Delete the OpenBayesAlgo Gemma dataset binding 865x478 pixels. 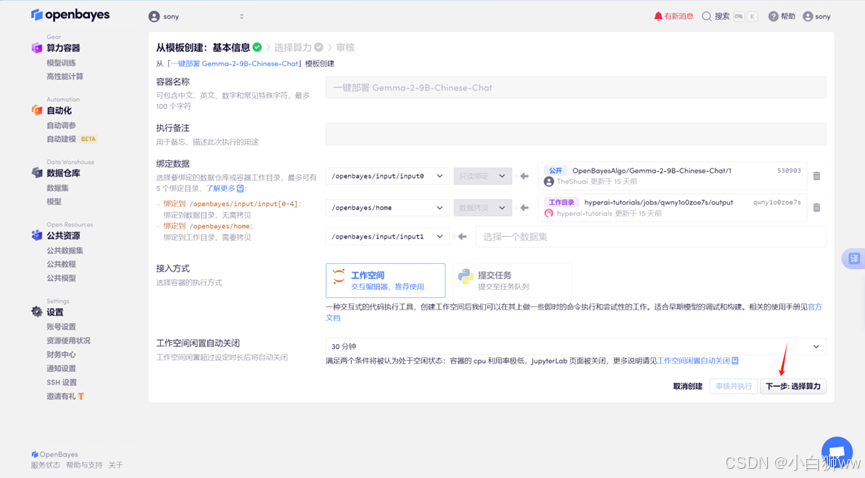(816, 176)
